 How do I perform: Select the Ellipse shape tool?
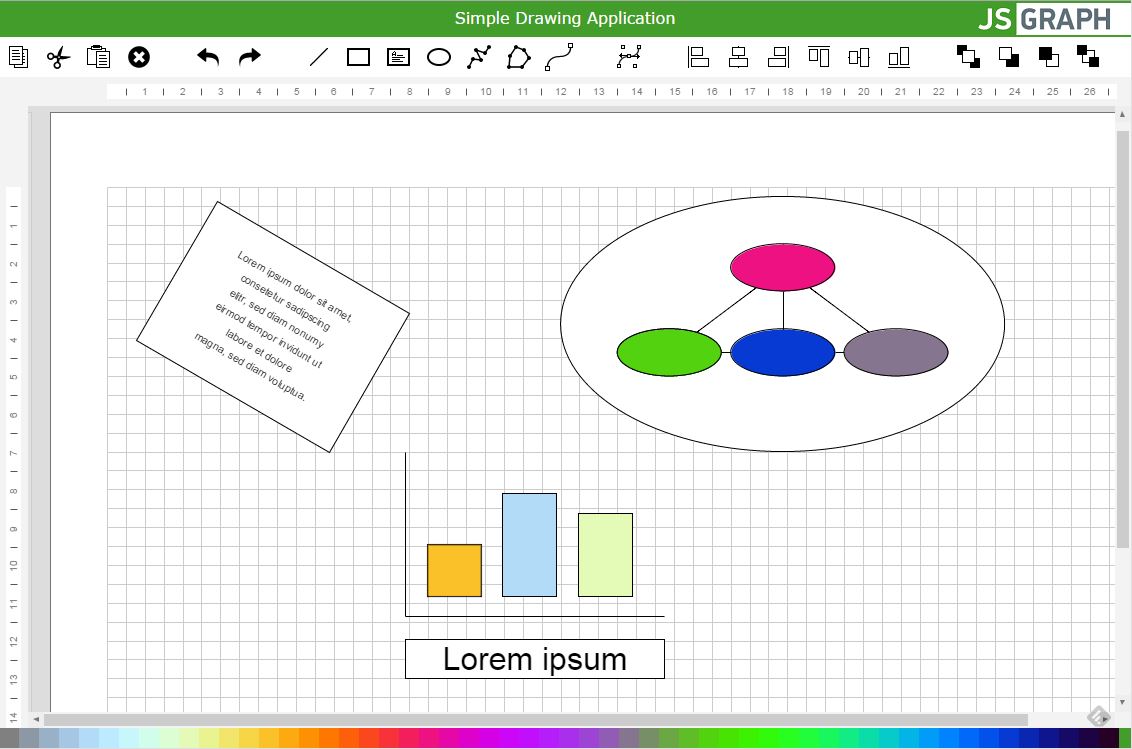tap(439, 57)
